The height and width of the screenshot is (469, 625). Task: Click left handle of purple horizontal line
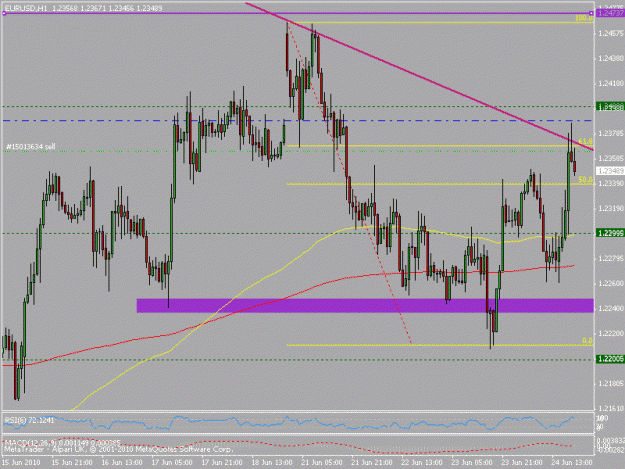click(4, 14)
